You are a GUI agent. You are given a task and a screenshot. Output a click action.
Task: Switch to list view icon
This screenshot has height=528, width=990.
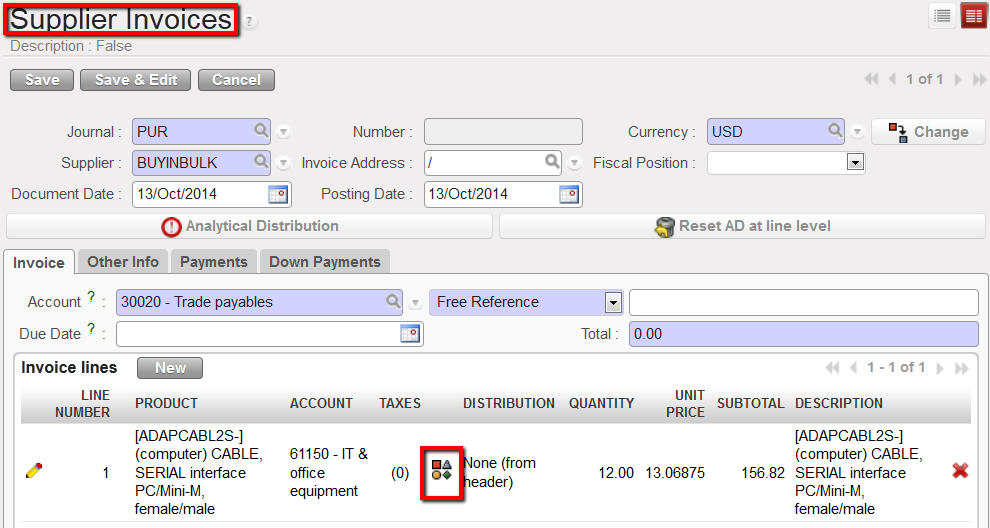941,16
